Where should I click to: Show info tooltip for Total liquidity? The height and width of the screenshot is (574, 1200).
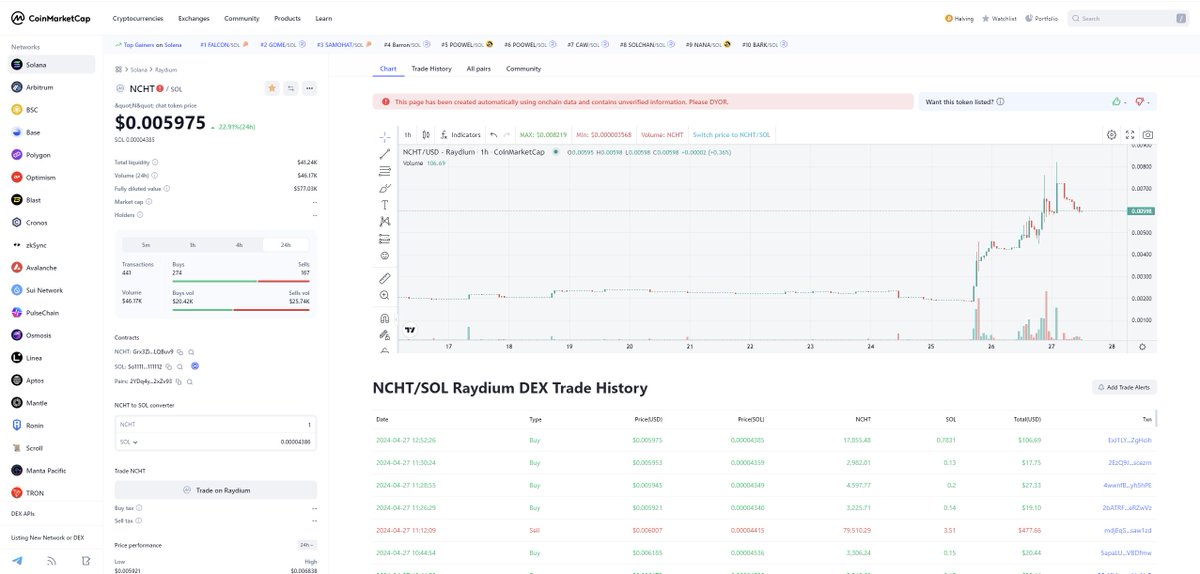155,161
